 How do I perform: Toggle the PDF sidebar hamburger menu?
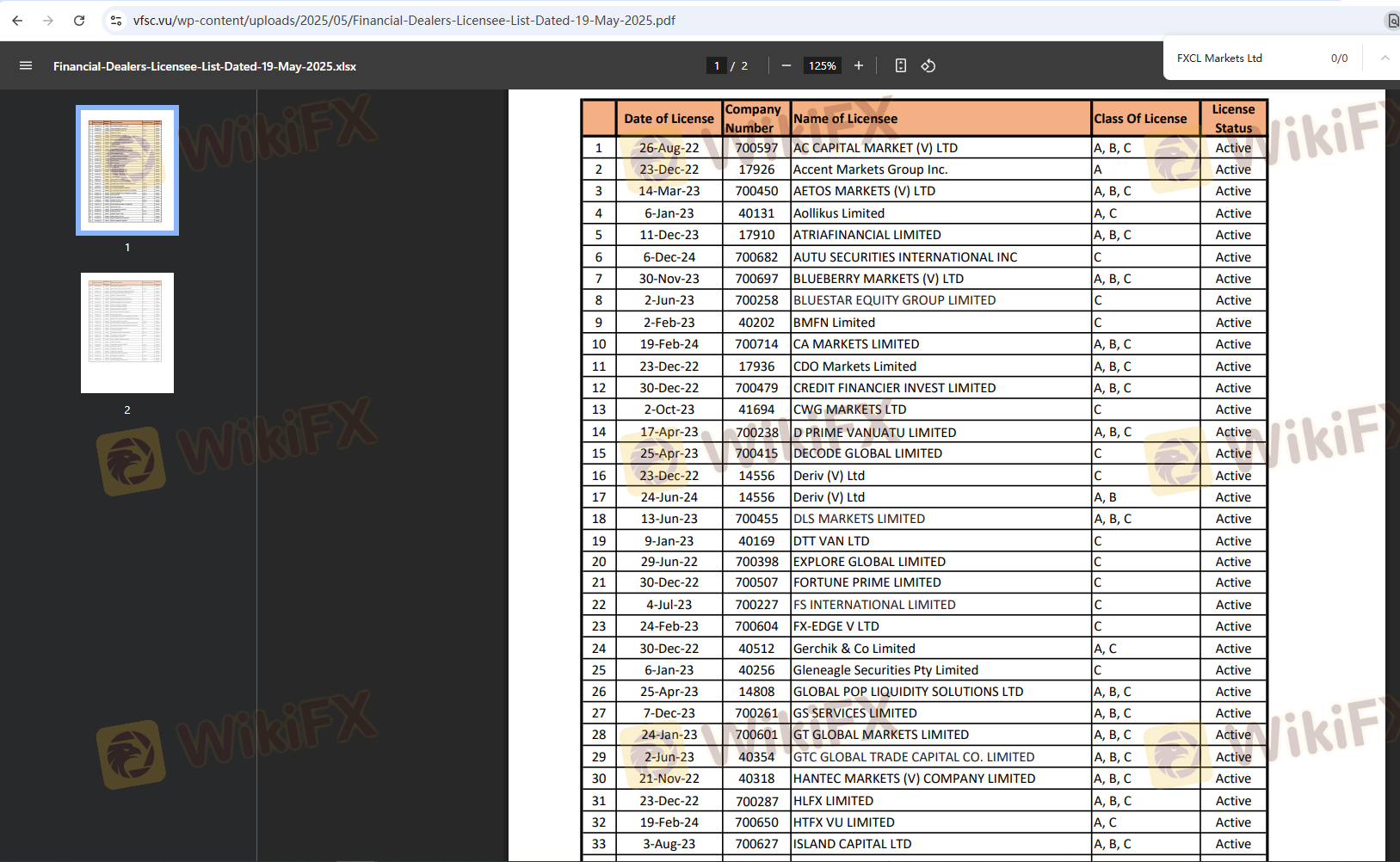click(26, 65)
